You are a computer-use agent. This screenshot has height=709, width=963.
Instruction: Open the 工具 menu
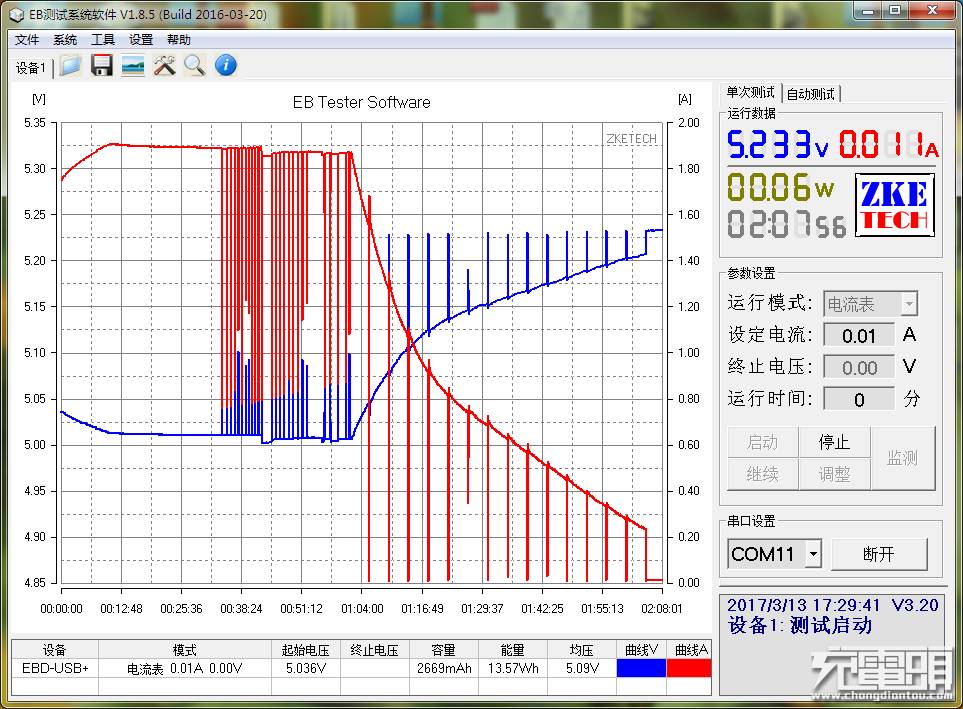coord(103,40)
